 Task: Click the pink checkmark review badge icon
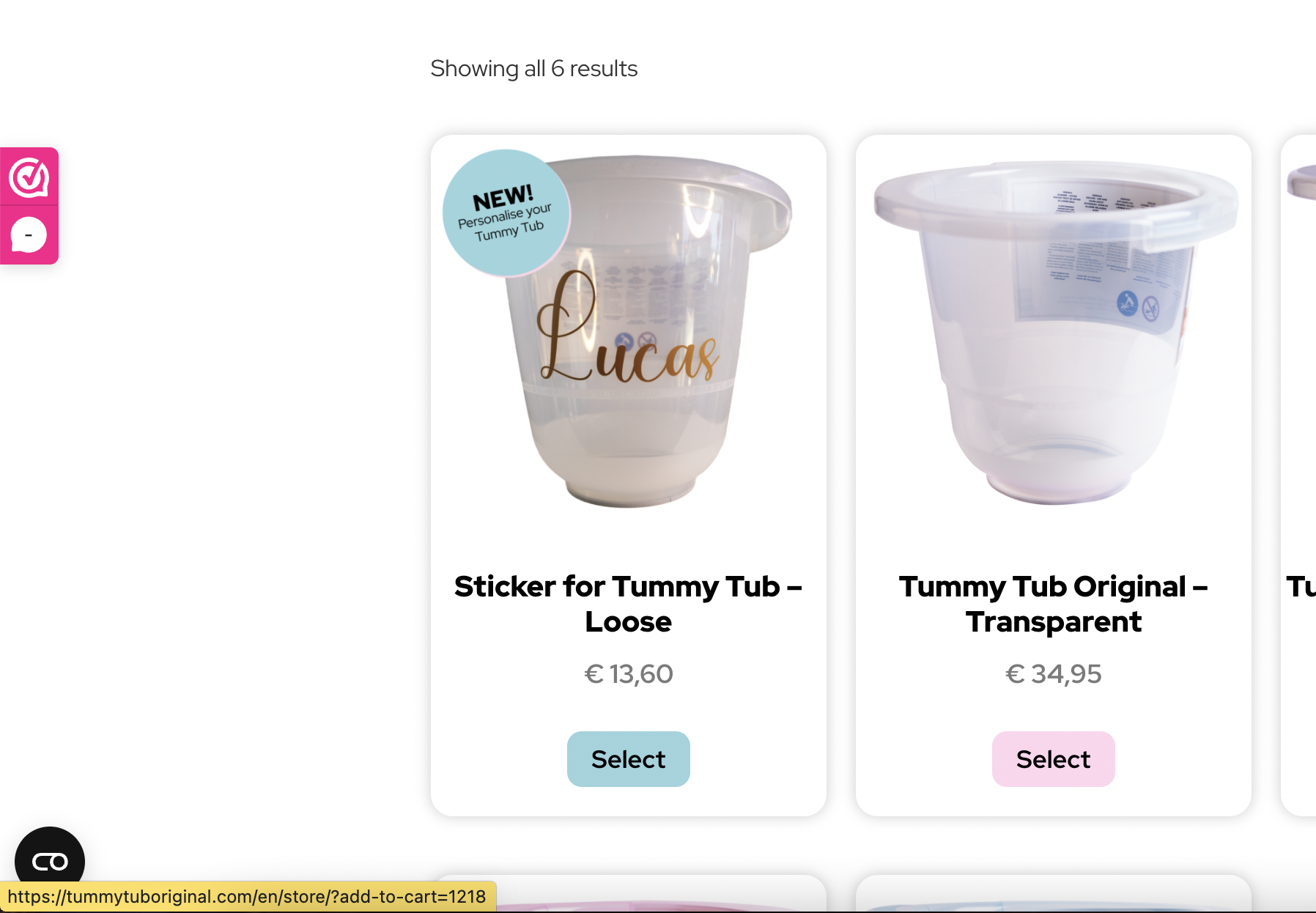(x=29, y=177)
